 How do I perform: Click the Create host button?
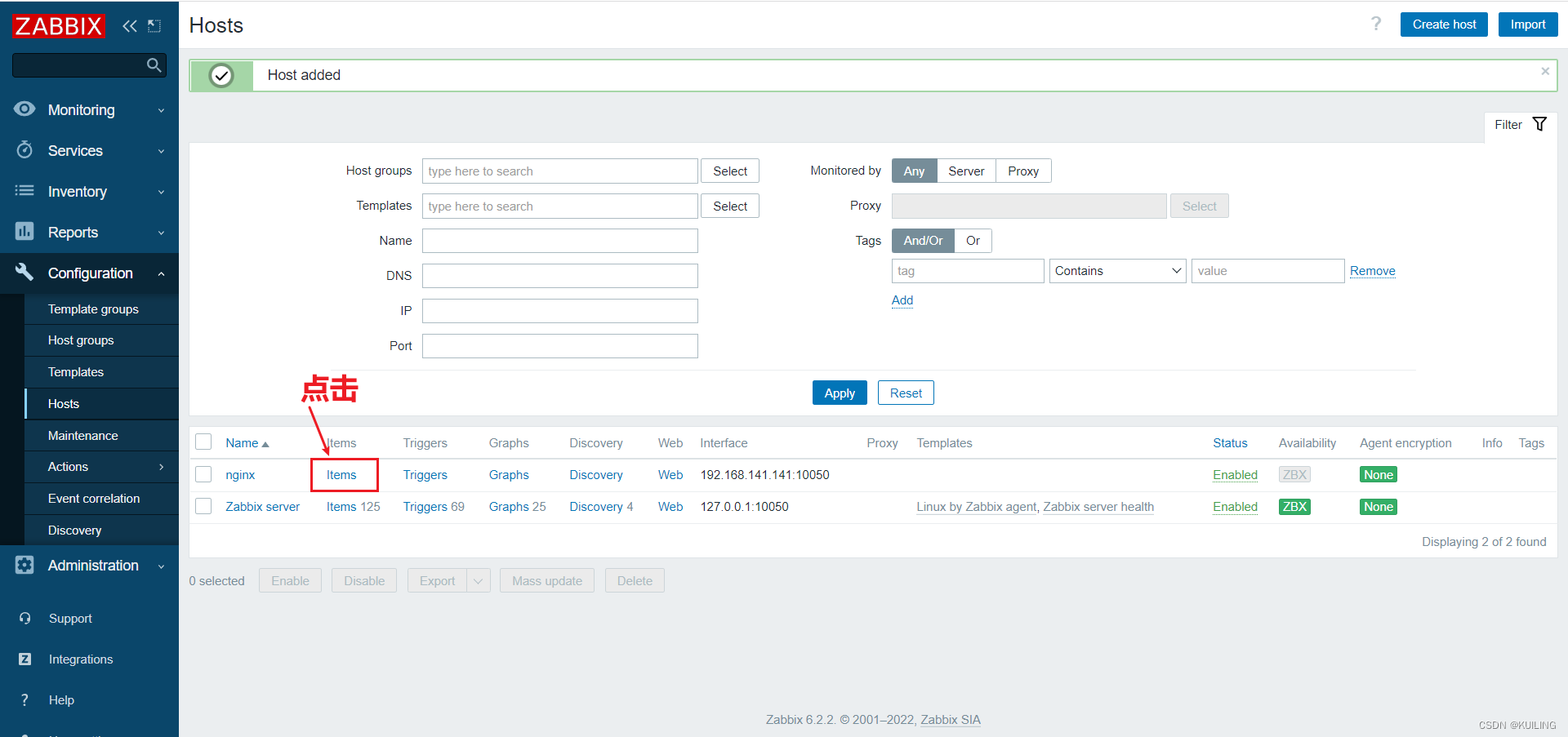coord(1444,24)
